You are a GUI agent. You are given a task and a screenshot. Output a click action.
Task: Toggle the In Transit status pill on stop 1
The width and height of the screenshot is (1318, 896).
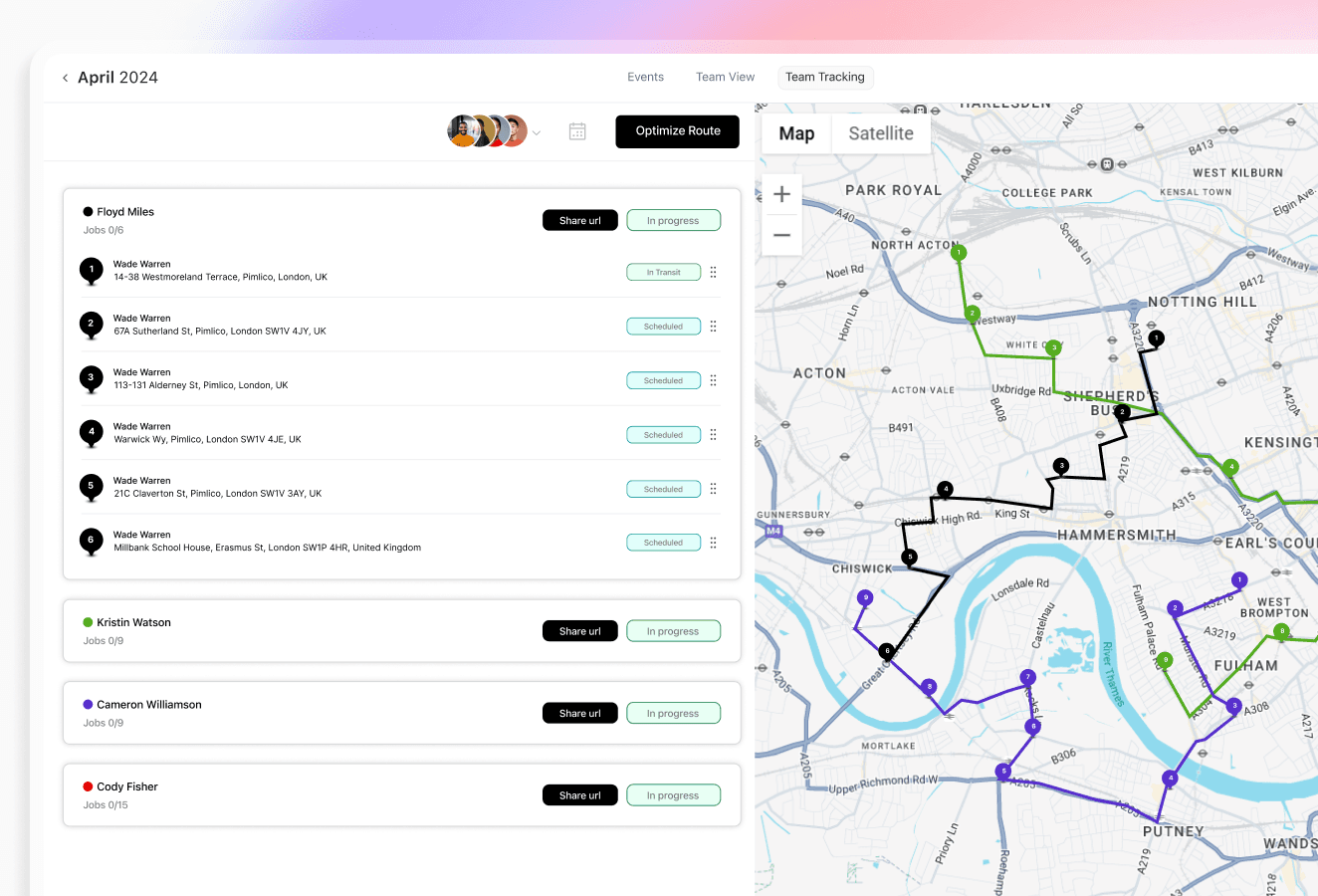click(x=663, y=271)
